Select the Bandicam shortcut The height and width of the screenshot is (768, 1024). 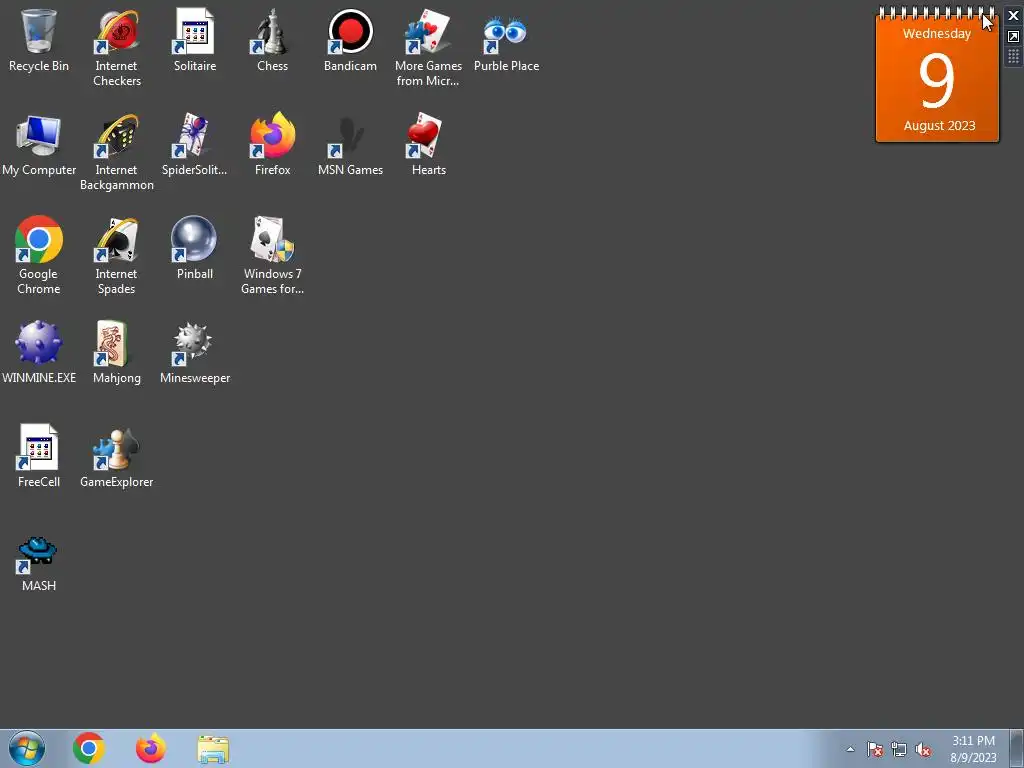[350, 40]
